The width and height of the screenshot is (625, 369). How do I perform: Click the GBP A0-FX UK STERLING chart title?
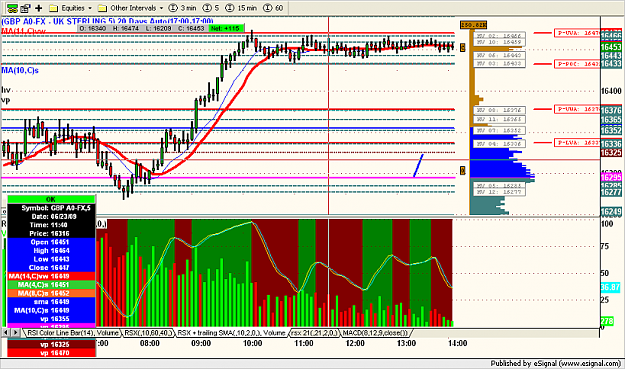pyautogui.click(x=108, y=21)
